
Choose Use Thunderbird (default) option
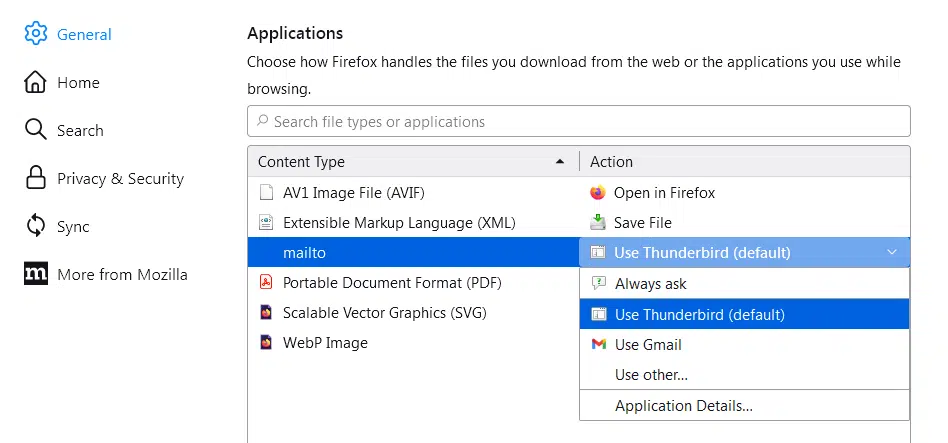[700, 315]
